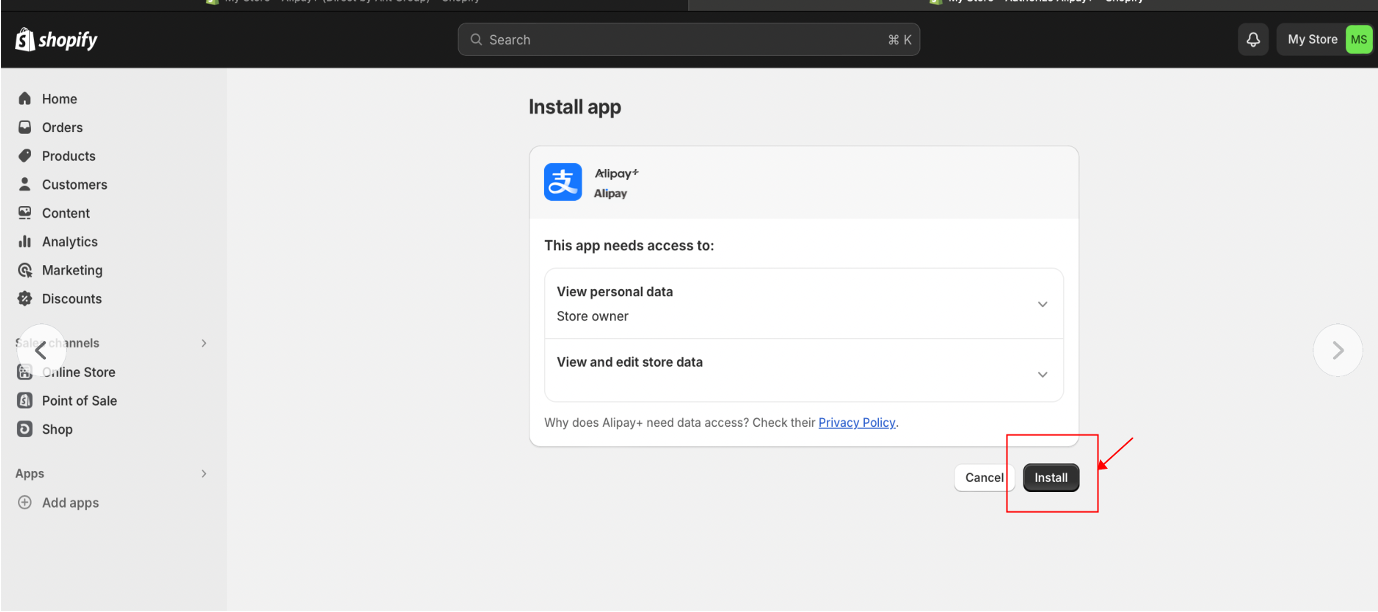Open the notifications bell
Screen dimensions: 1378x612
1253,40
